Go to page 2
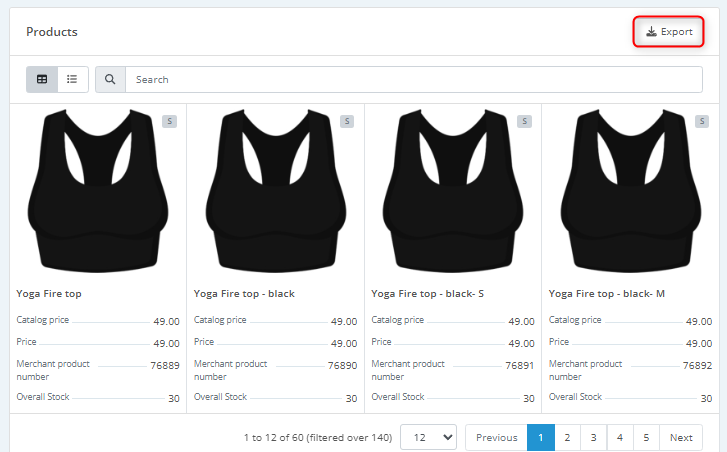Viewport: 727px width, 452px height. pyautogui.click(x=567, y=438)
